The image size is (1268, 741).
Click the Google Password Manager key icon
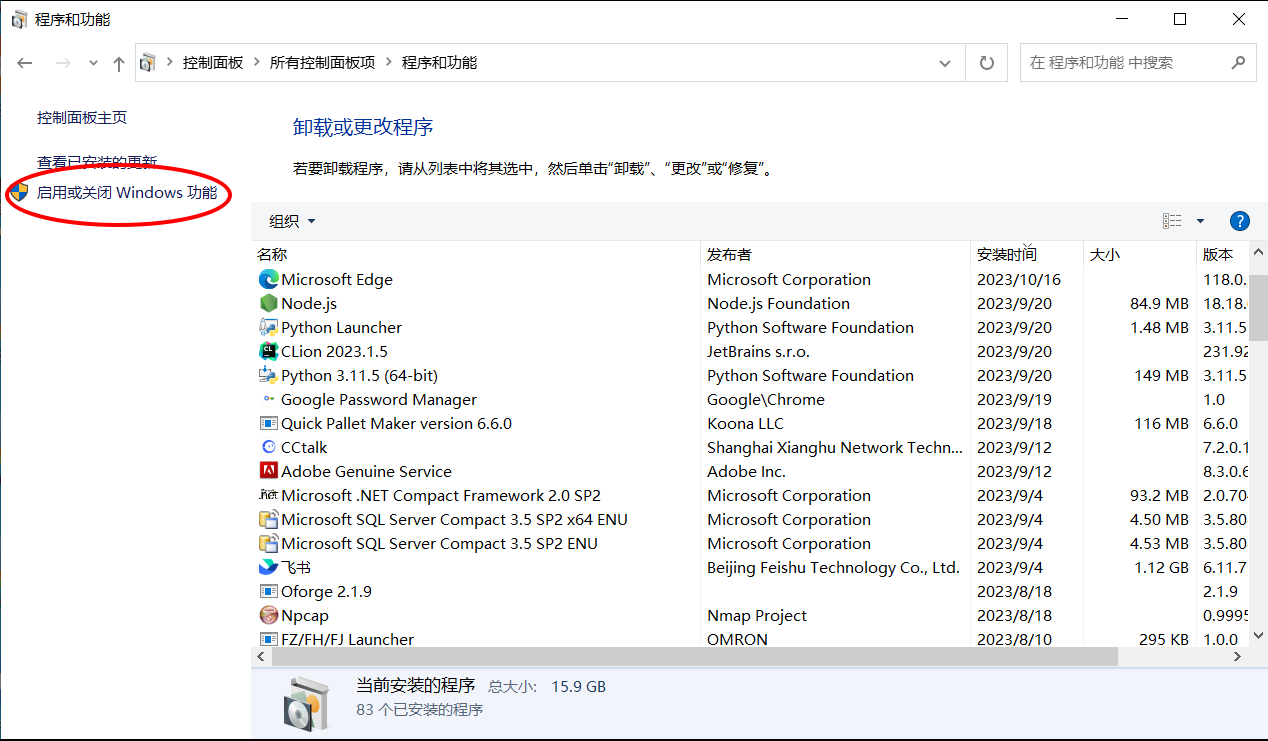pos(268,400)
